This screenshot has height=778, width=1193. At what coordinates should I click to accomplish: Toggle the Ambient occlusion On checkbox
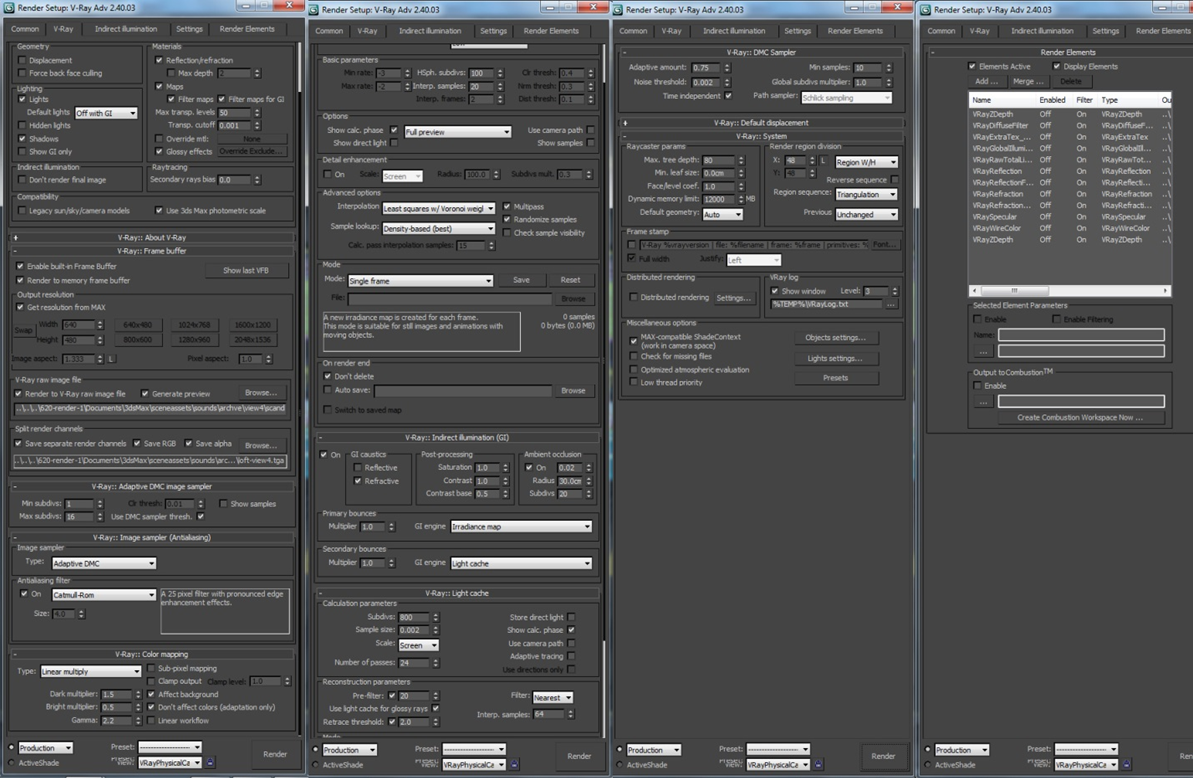(530, 468)
